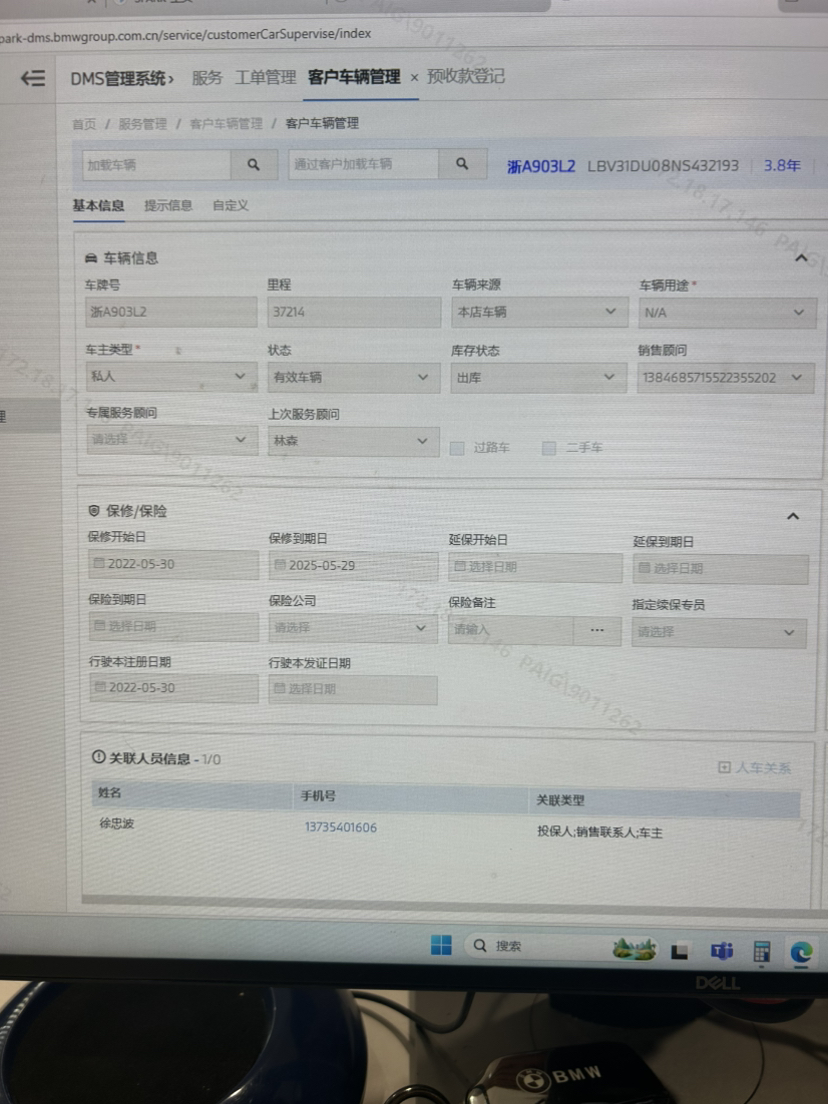Close the 客户车辆管理 tab with X
The width and height of the screenshot is (828, 1104).
coord(414,77)
